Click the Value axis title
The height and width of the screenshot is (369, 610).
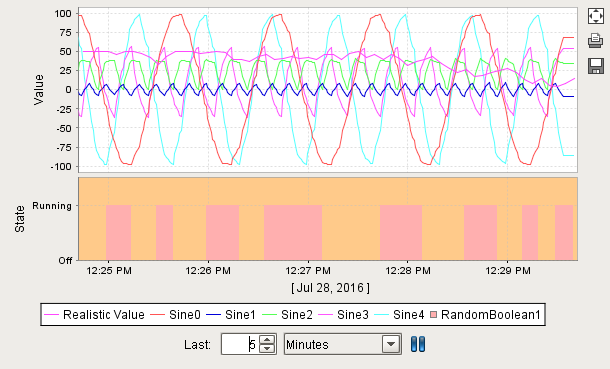click(x=39, y=90)
